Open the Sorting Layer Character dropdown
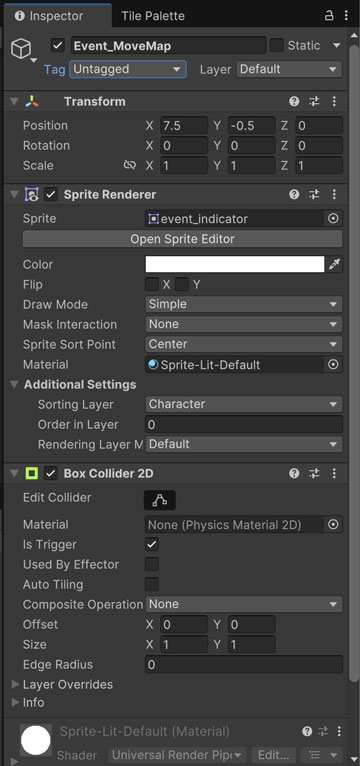The image size is (360, 766). tap(244, 404)
